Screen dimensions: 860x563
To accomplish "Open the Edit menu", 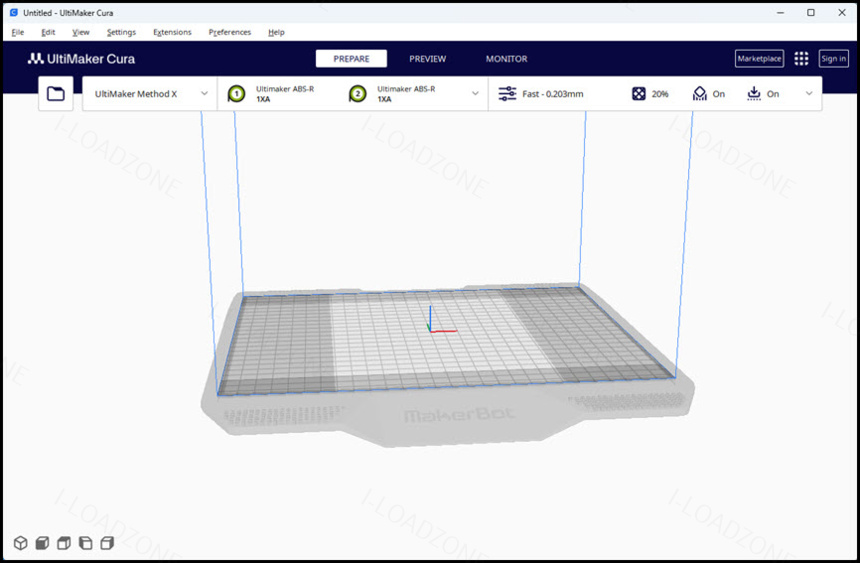I will [48, 32].
